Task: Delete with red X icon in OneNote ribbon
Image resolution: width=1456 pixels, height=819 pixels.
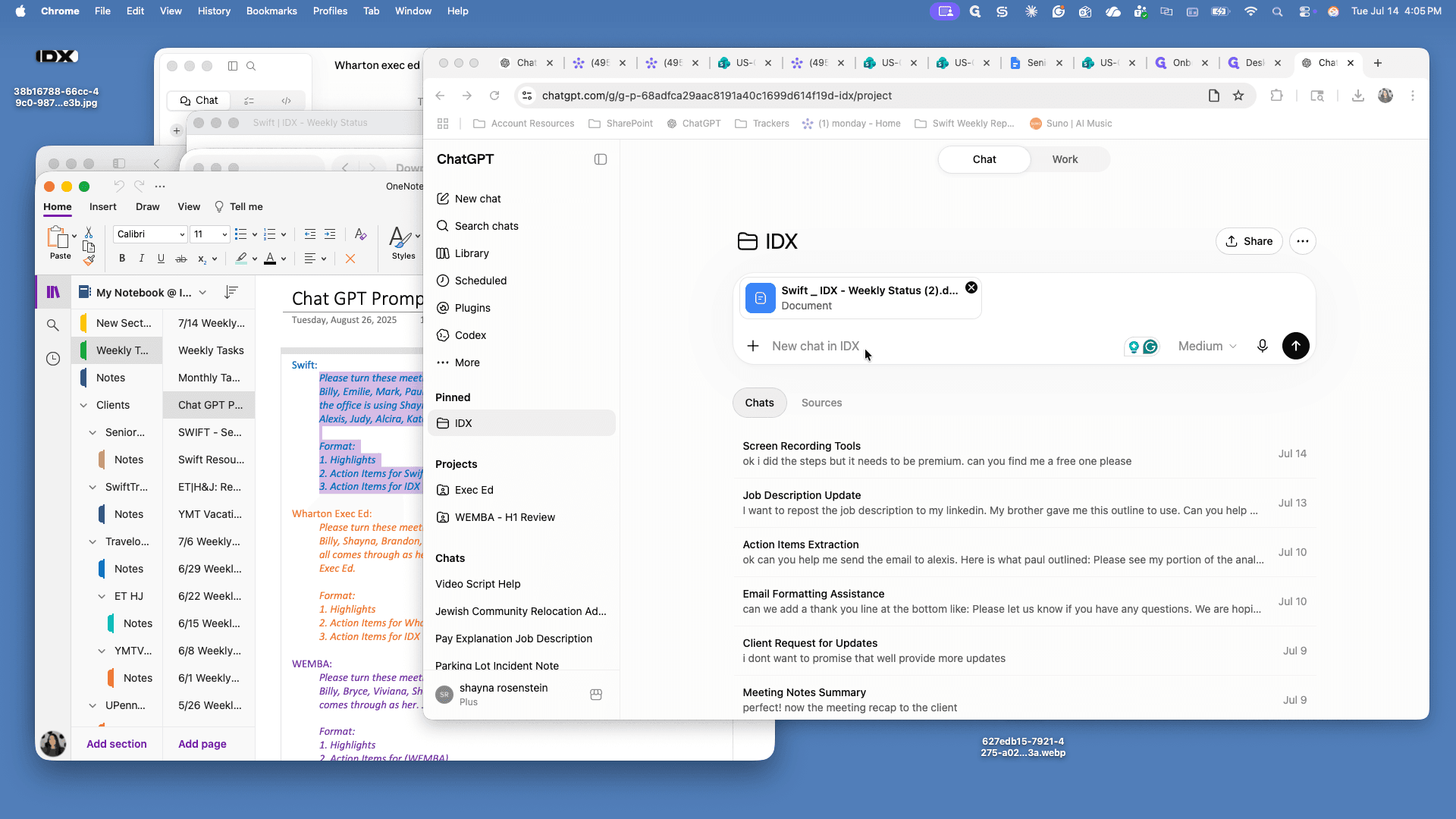Action: [350, 259]
